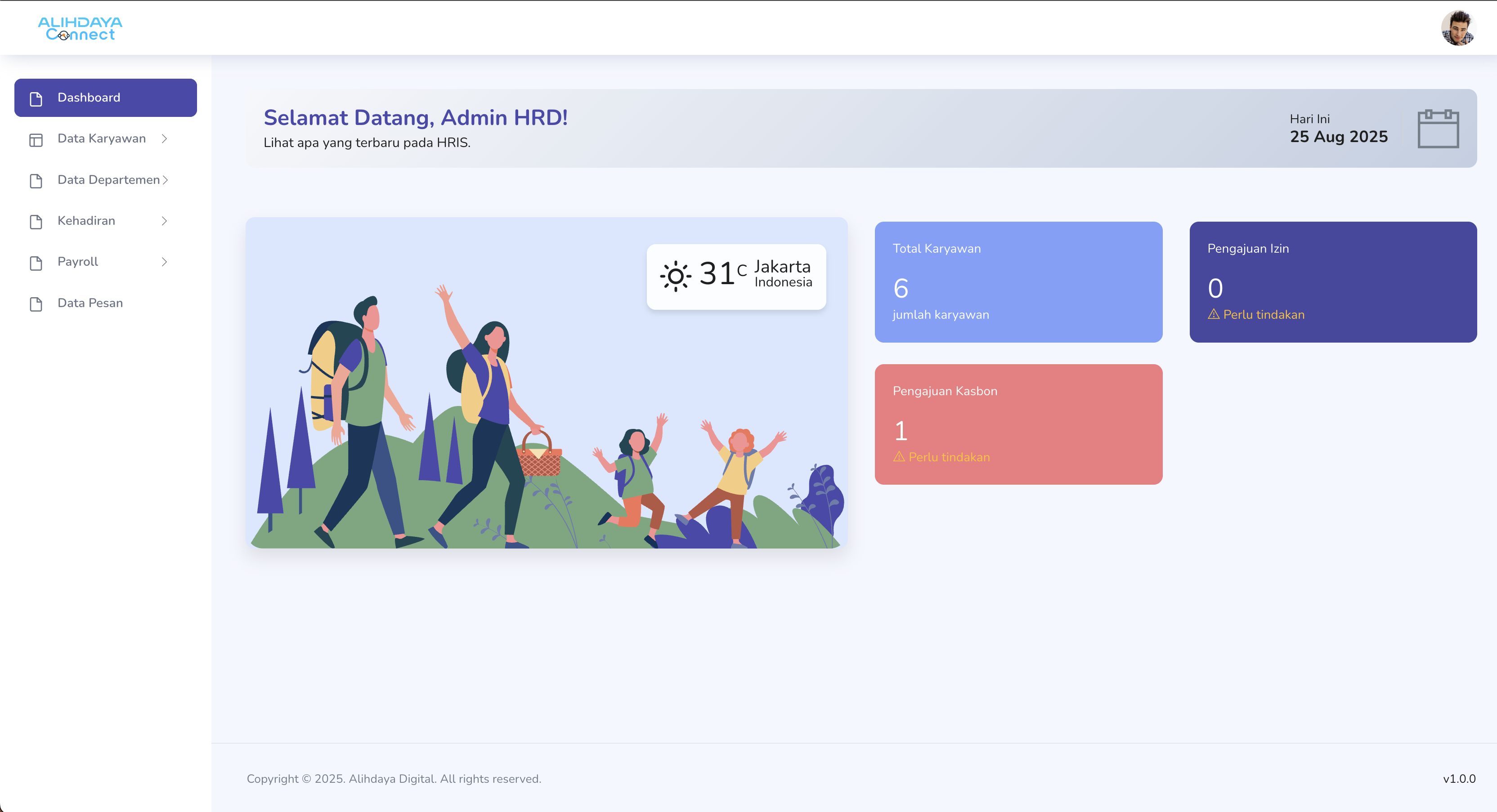Expand the Data Departemen chevron
This screenshot has height=812, width=1497.
(166, 180)
